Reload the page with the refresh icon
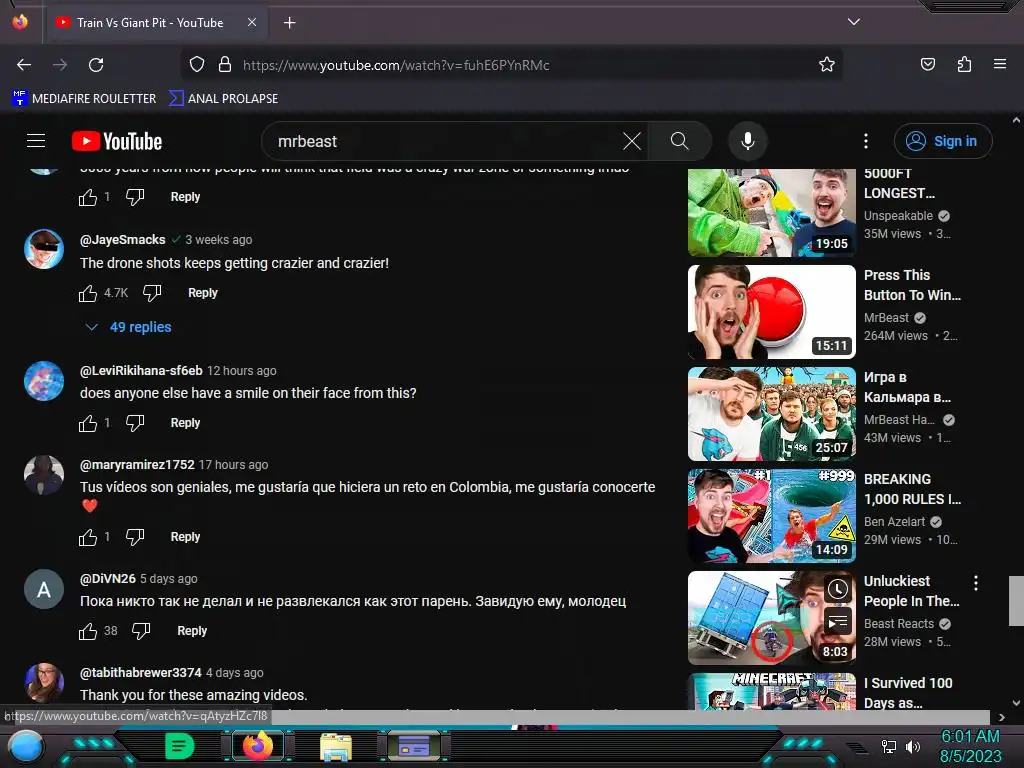The height and width of the screenshot is (768, 1024). (x=96, y=65)
